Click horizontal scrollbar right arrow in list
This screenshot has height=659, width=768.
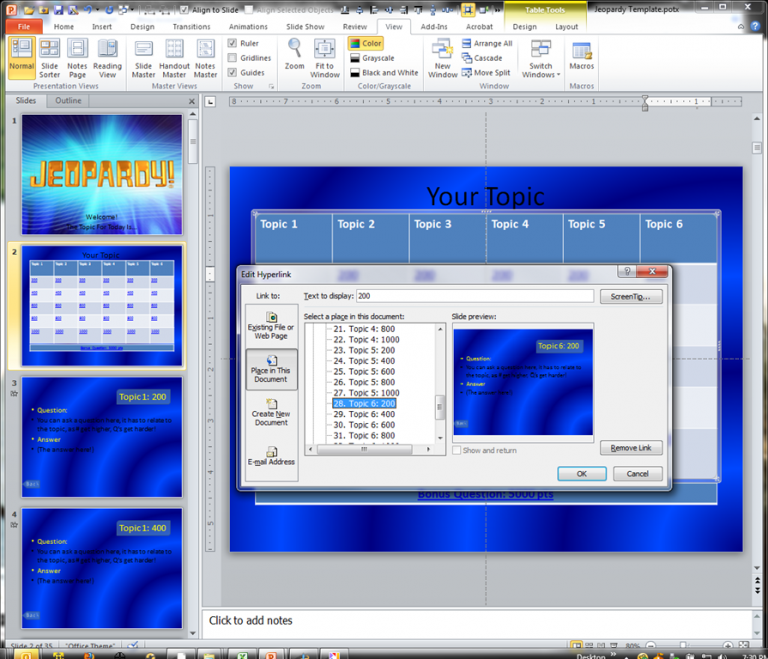coord(428,449)
